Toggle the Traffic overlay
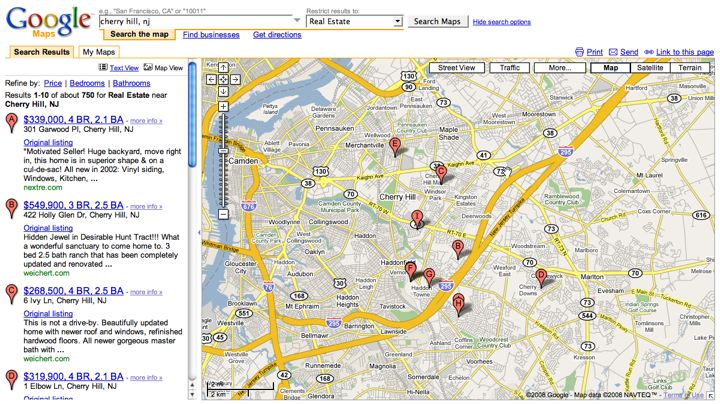 [x=510, y=68]
